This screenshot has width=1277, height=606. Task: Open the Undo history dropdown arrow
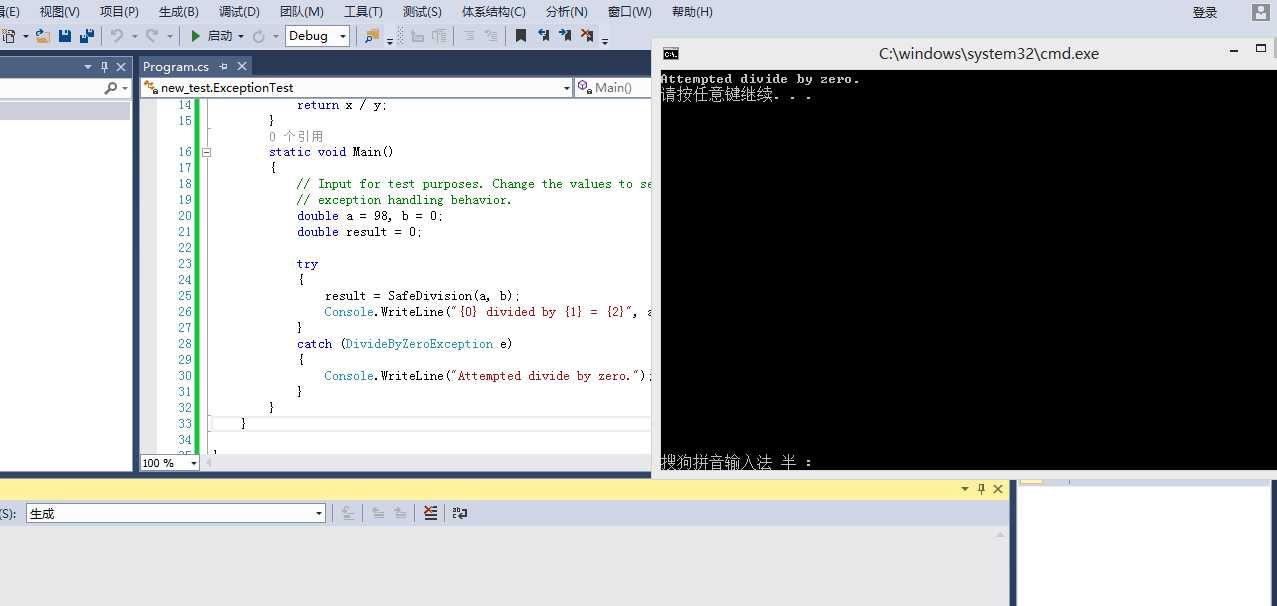[x=134, y=36]
